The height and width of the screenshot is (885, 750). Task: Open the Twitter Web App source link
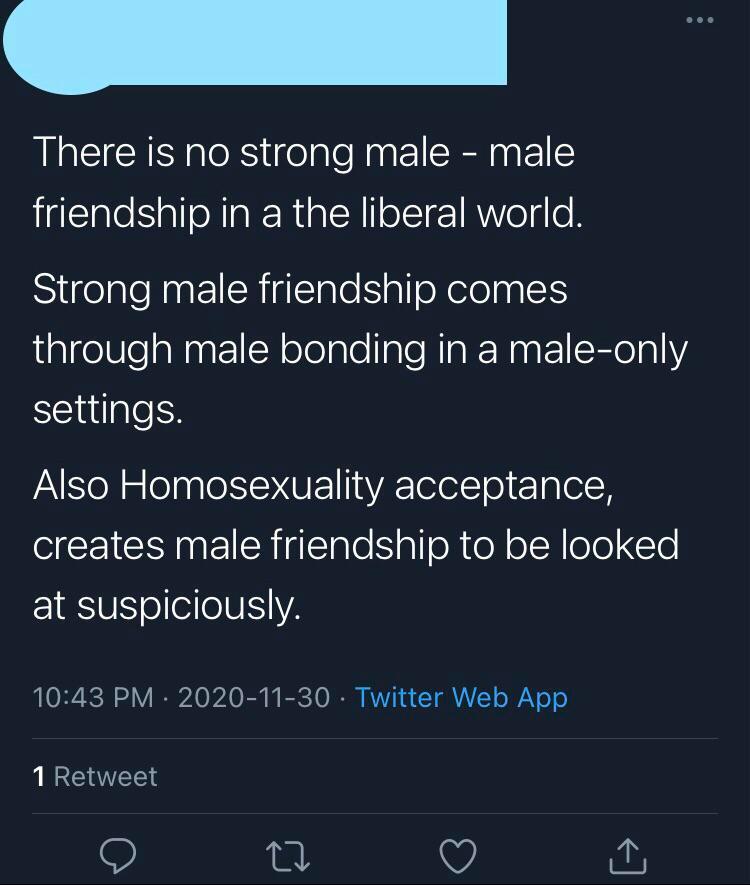tap(460, 697)
